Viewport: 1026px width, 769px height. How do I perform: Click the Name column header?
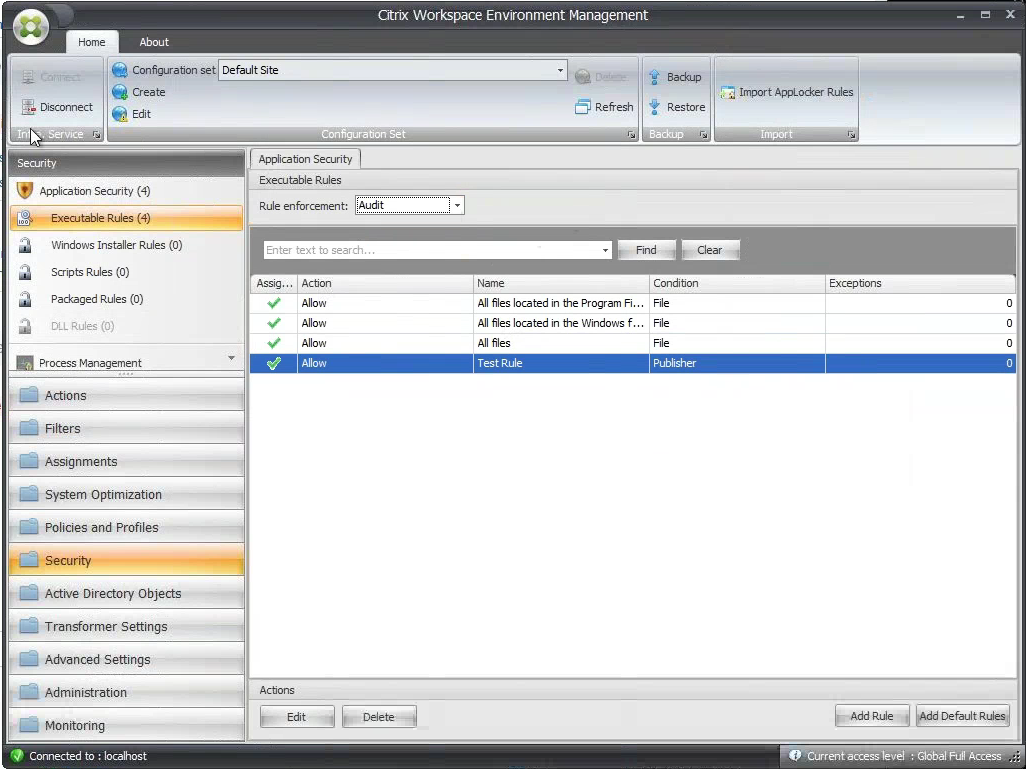pyautogui.click(x=561, y=283)
